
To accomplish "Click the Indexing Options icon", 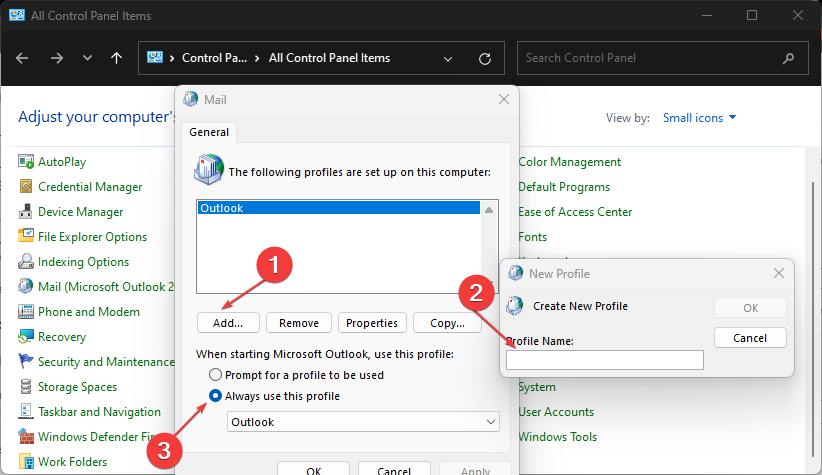I will coord(26,261).
